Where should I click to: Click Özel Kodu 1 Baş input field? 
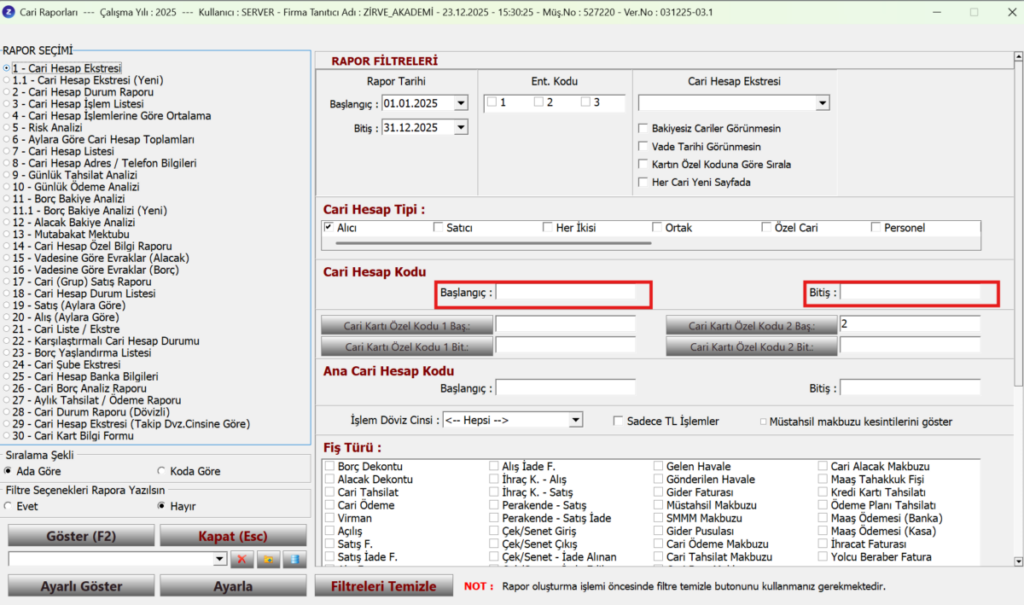tap(566, 324)
